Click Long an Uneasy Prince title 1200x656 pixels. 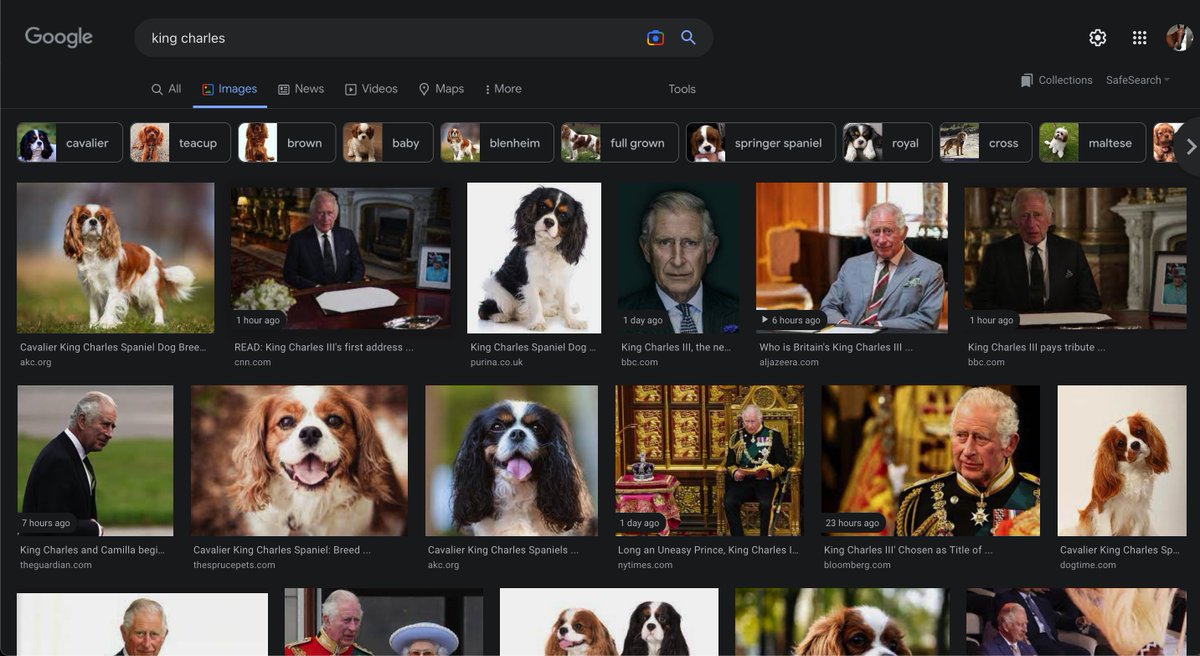pyautogui.click(x=708, y=550)
